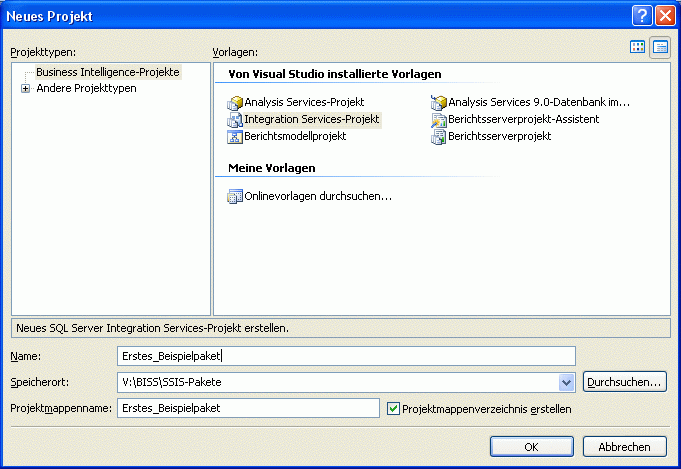
Task: Click the Meine Vorlagen group header
Action: [272, 168]
